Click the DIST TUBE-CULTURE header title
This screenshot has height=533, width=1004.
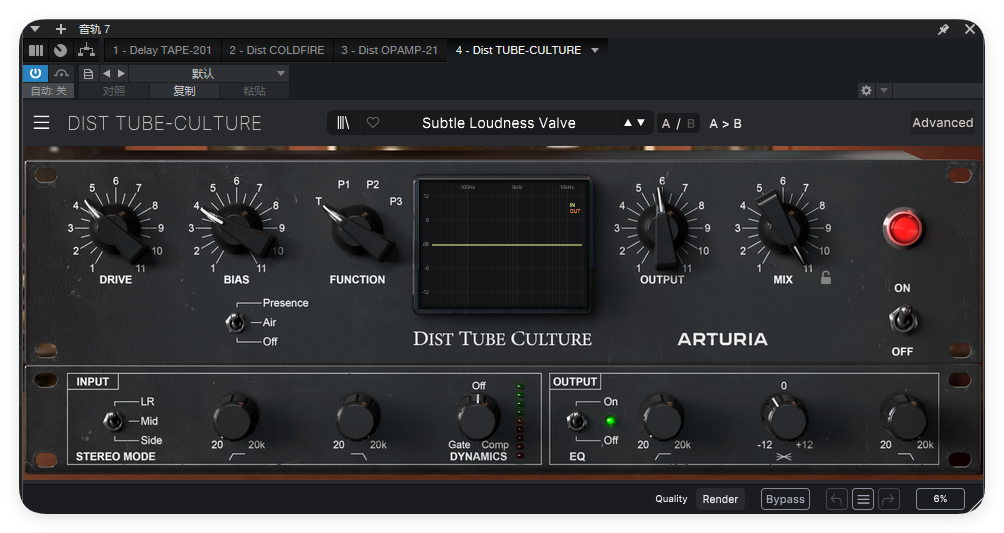(165, 123)
